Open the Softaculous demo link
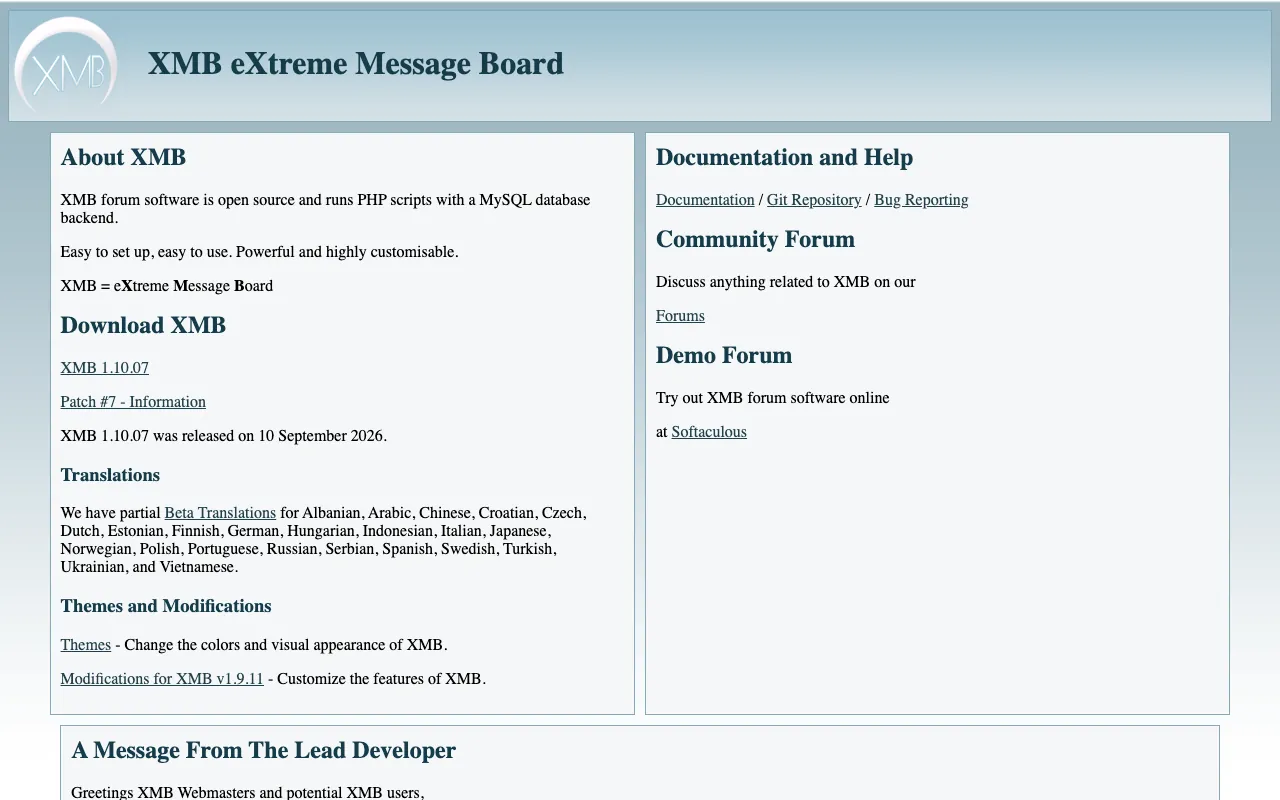This screenshot has width=1280, height=800. [709, 432]
